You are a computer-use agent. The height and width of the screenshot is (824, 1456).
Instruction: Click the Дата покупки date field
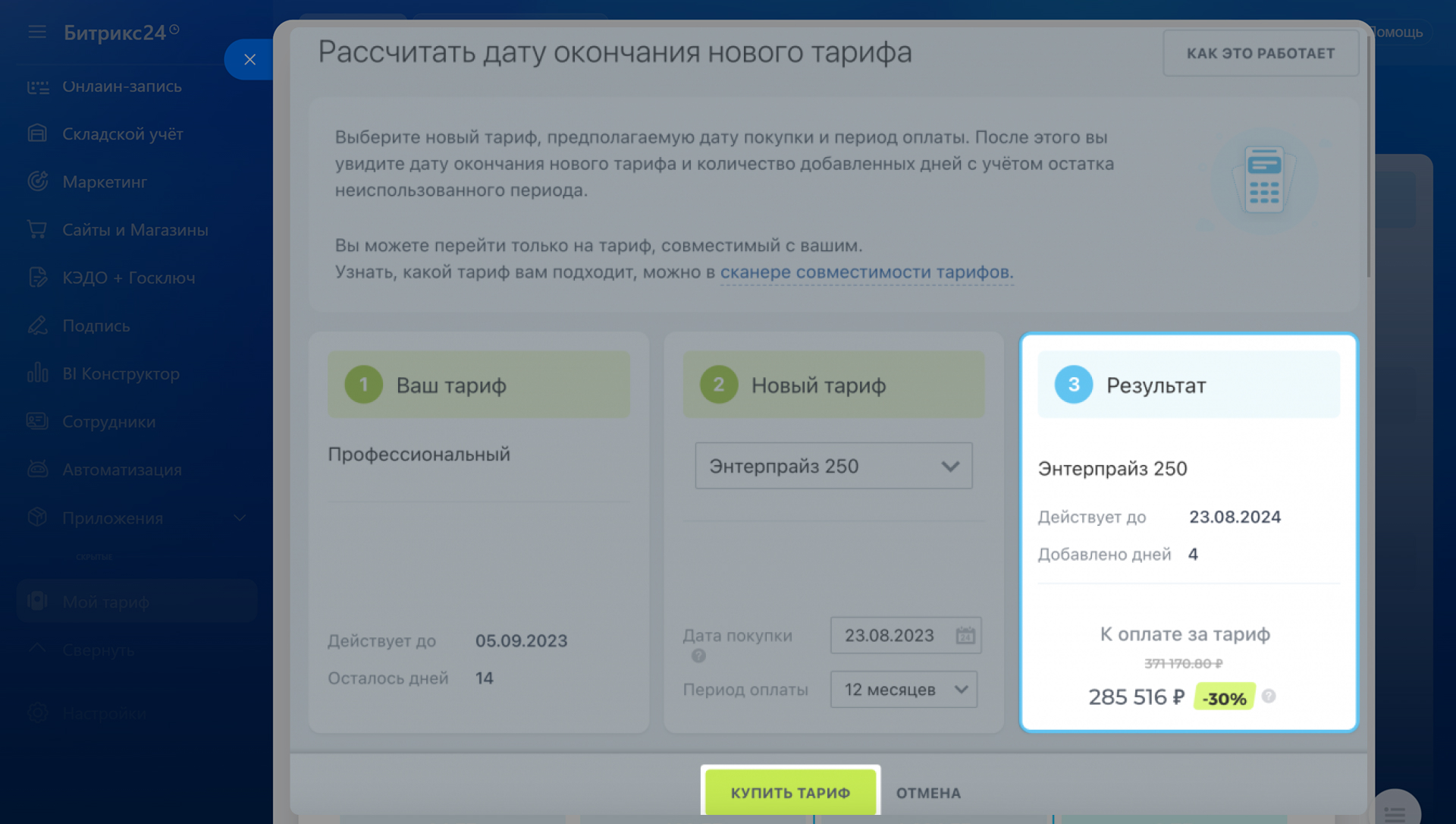(x=905, y=635)
